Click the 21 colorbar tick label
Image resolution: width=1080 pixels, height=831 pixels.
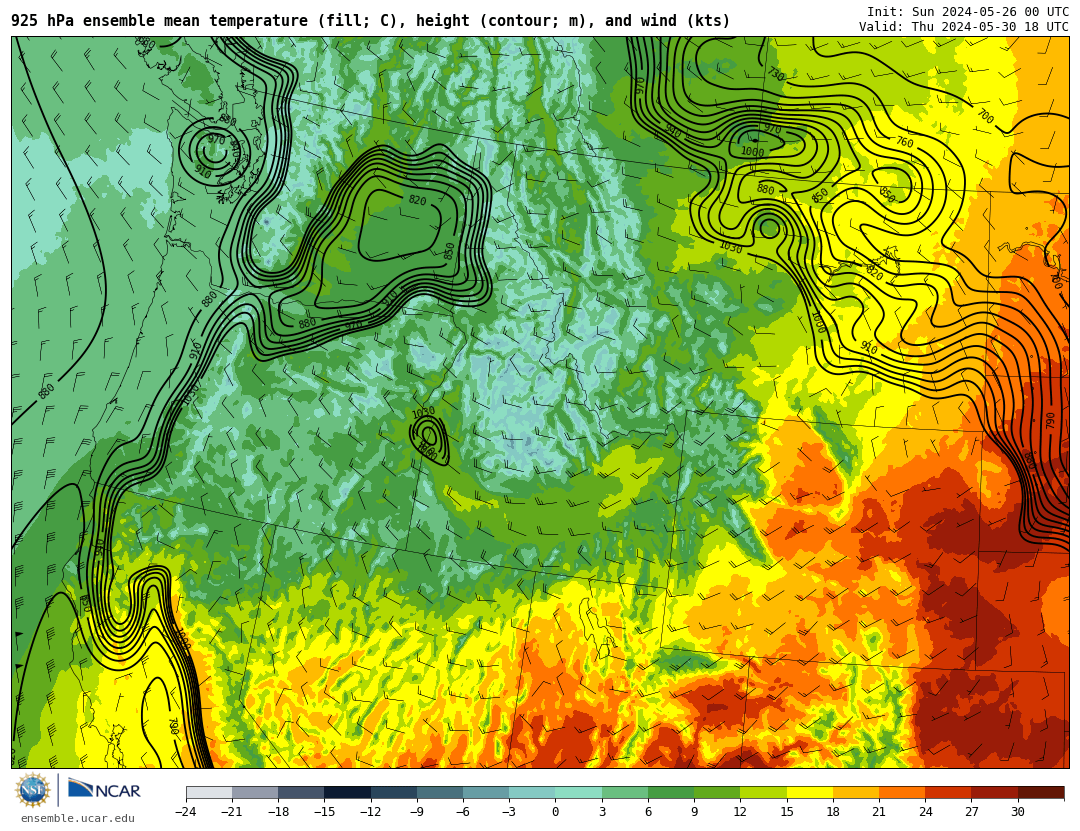coord(879,812)
